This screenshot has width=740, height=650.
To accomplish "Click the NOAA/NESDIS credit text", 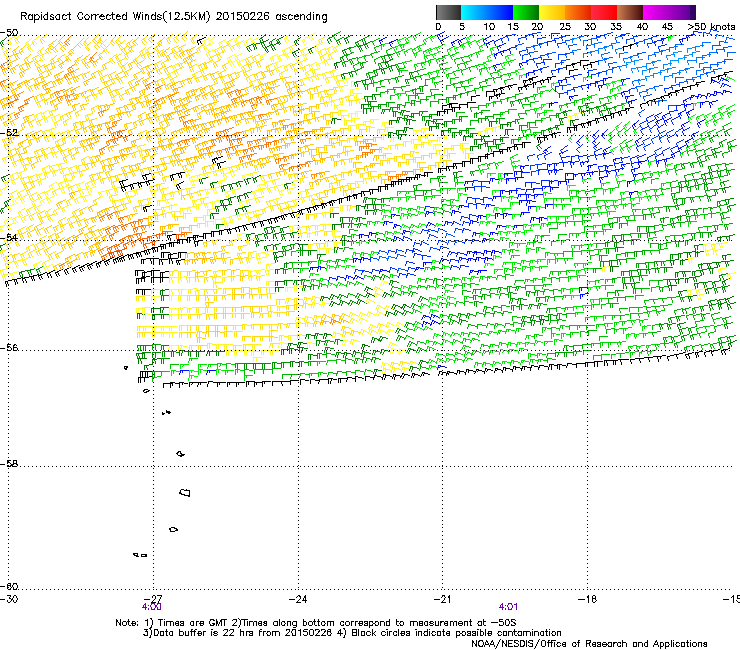I will pyautogui.click(x=589, y=644).
